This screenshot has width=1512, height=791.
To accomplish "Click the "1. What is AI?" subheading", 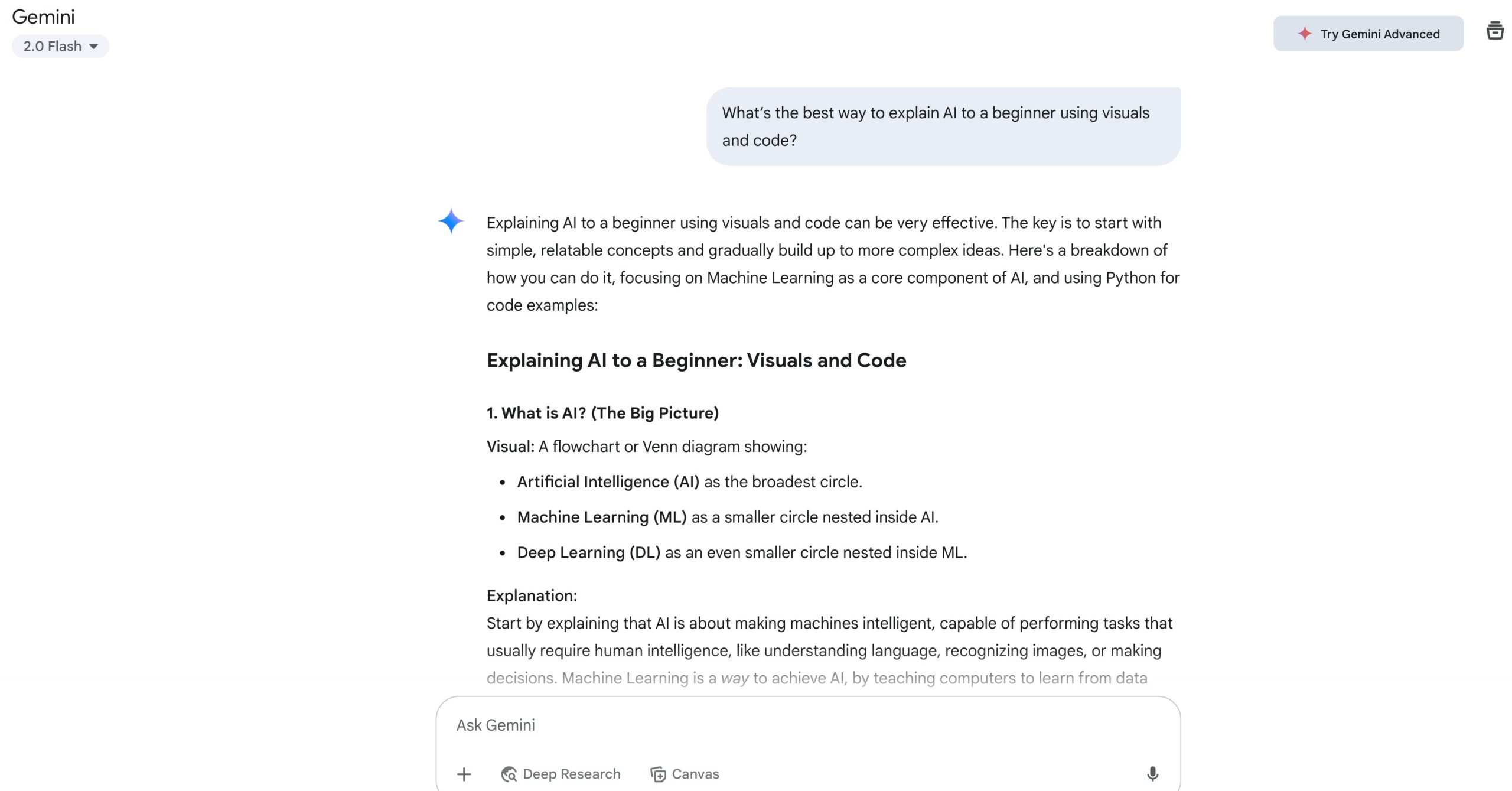I will click(x=602, y=413).
